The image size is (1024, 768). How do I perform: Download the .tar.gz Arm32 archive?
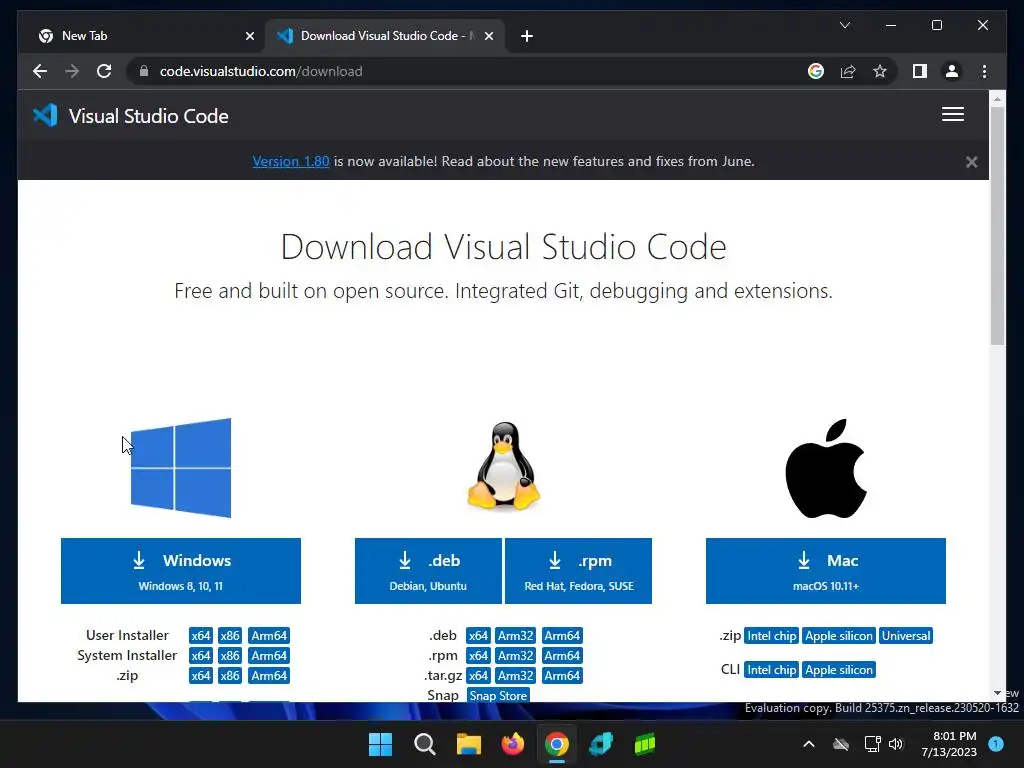click(515, 676)
